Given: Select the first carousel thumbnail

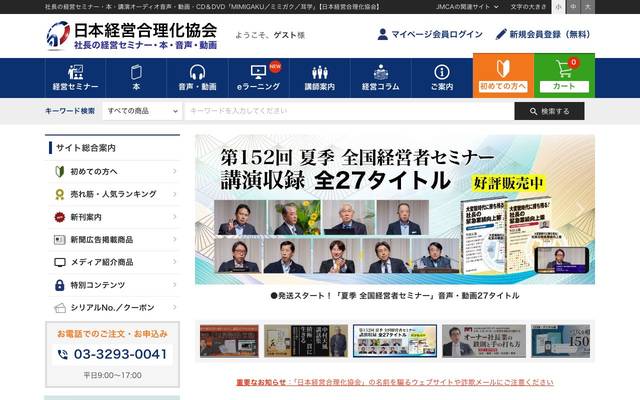Looking at the screenshot, I should click(x=229, y=341).
